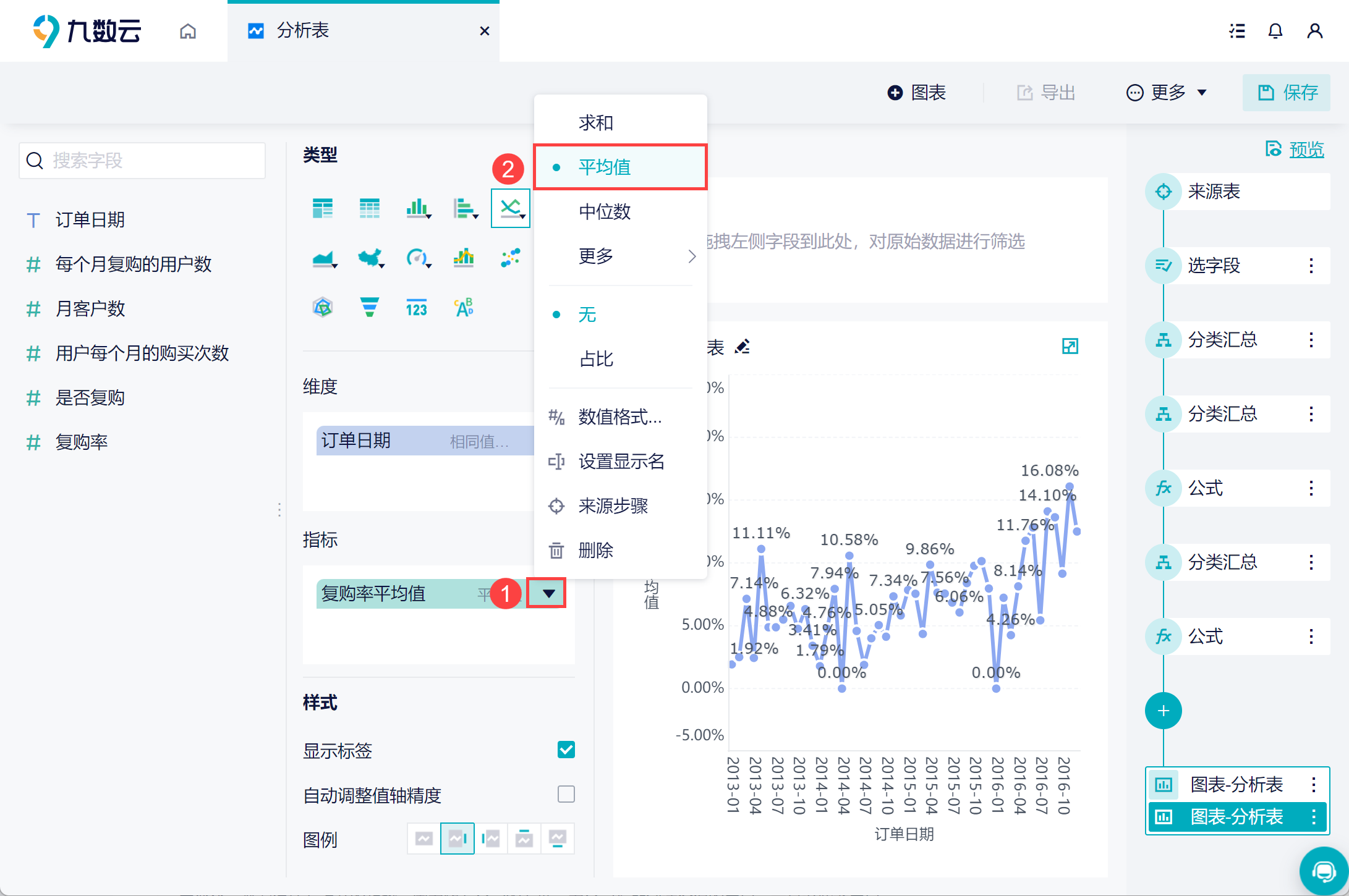Viewport: 1349px width, 896px height.
Task: Expand 更多 submenu in context menu
Action: (620, 256)
